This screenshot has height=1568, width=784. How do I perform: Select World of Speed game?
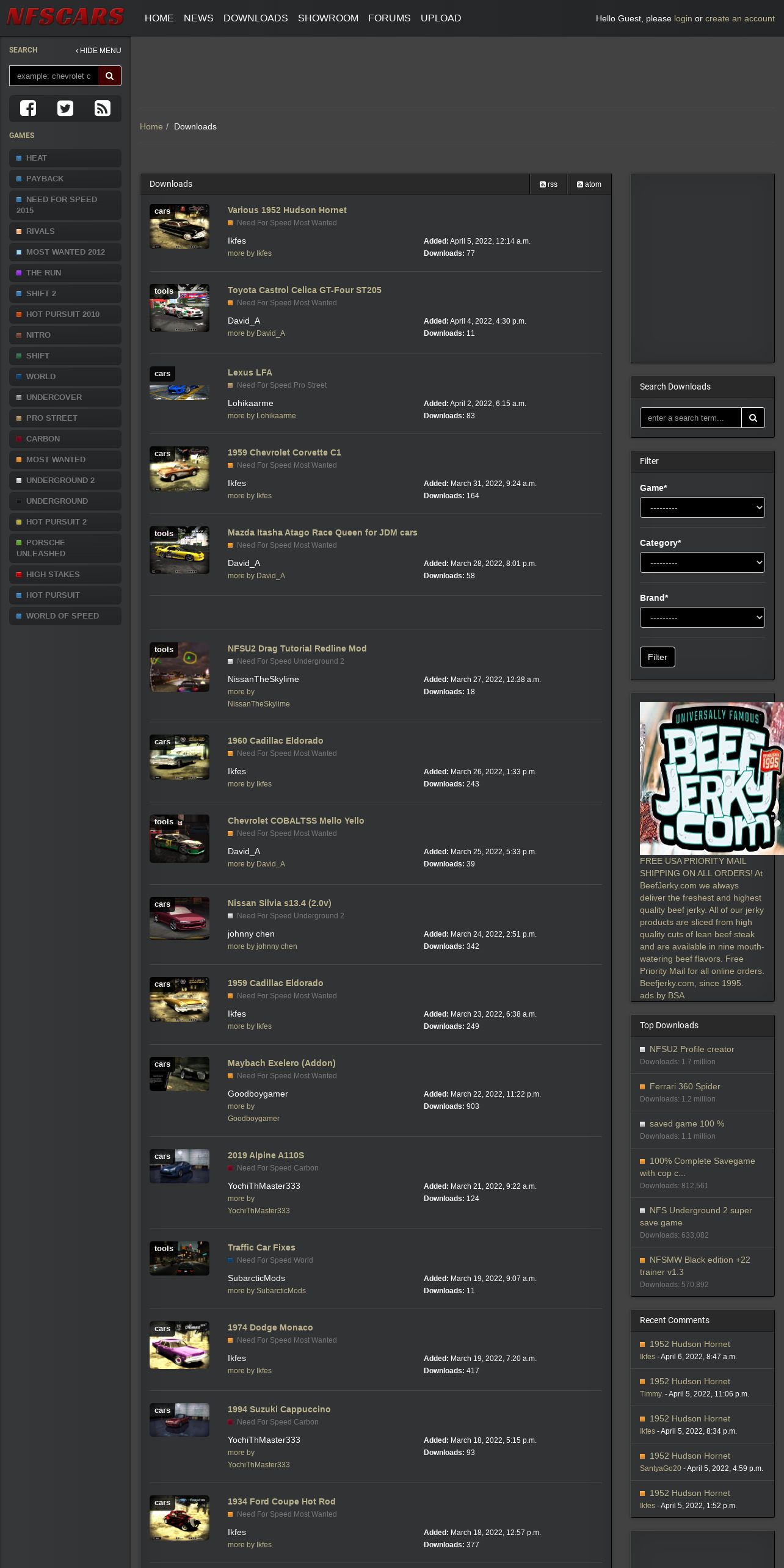click(65, 616)
